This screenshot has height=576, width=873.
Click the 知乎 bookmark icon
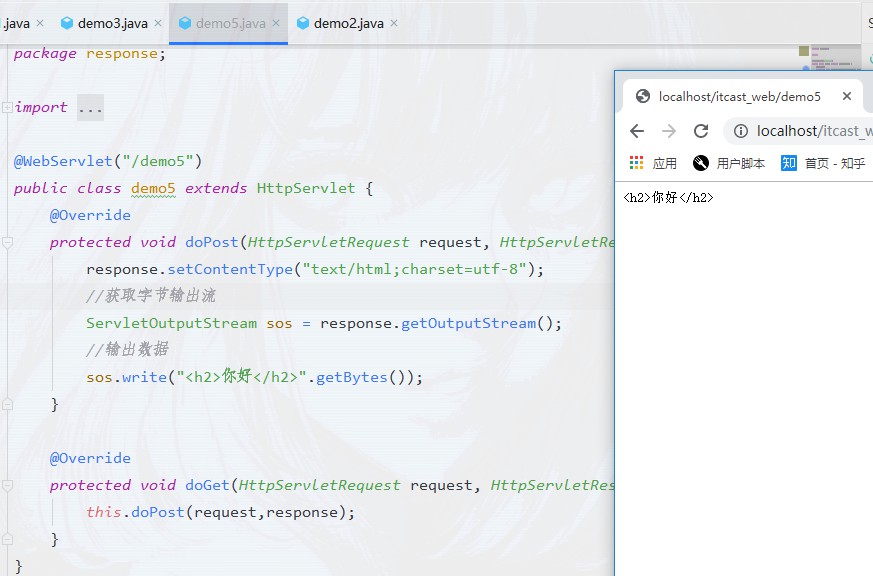click(x=788, y=163)
